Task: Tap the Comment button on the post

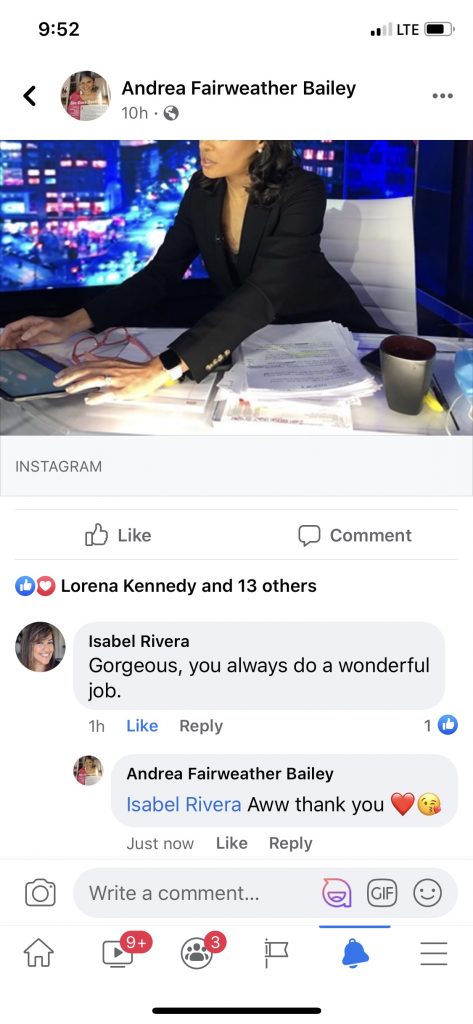Action: [355, 535]
